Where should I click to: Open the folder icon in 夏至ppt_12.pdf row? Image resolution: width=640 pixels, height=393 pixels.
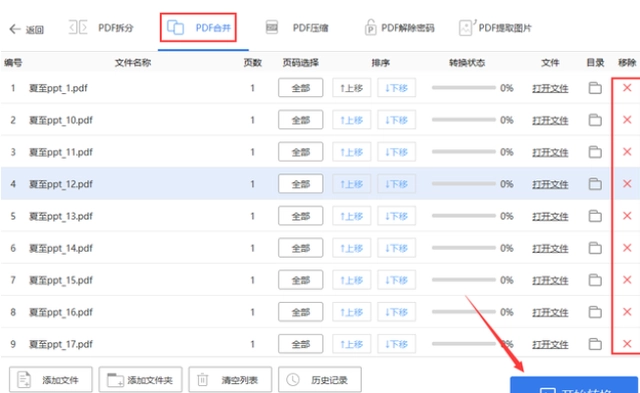coord(595,184)
